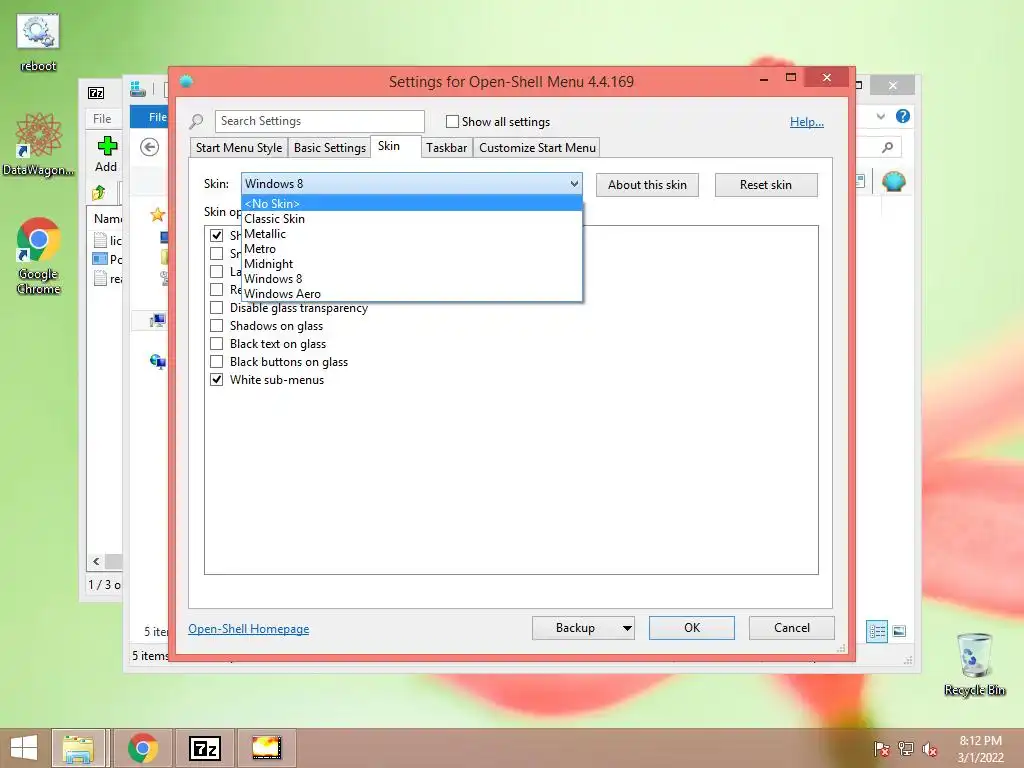Choose Midnight skin from the list
This screenshot has height=768, width=1024.
click(411, 264)
